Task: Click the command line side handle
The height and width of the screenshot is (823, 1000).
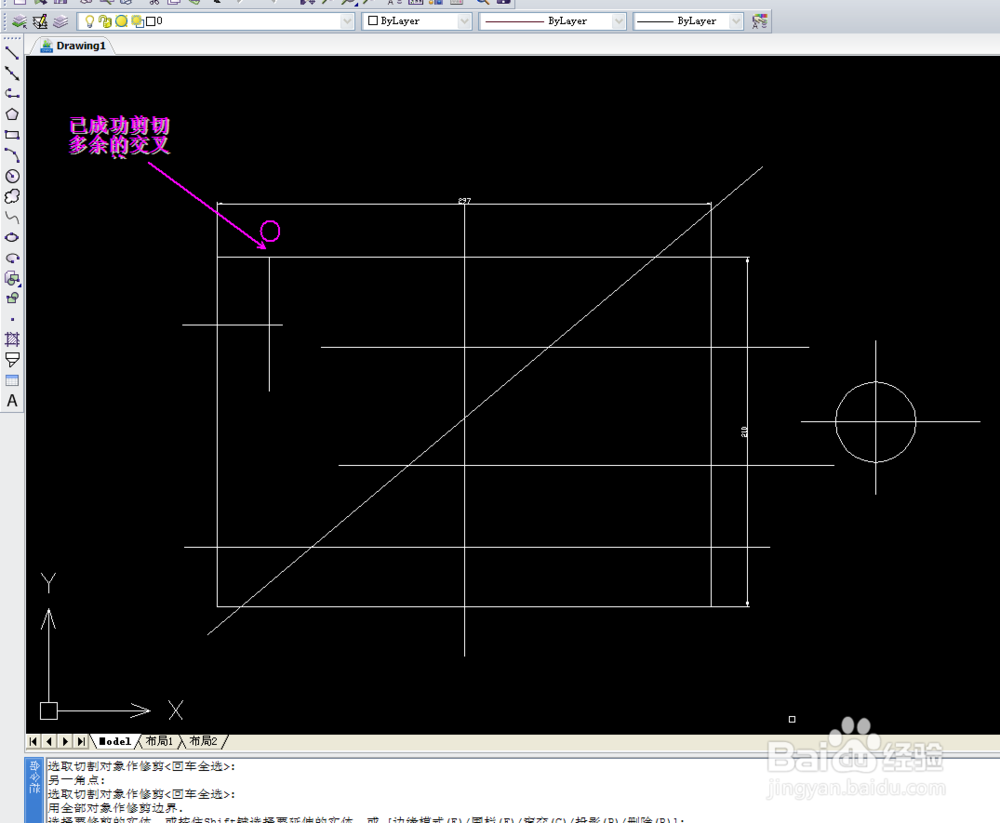Action: [34, 790]
